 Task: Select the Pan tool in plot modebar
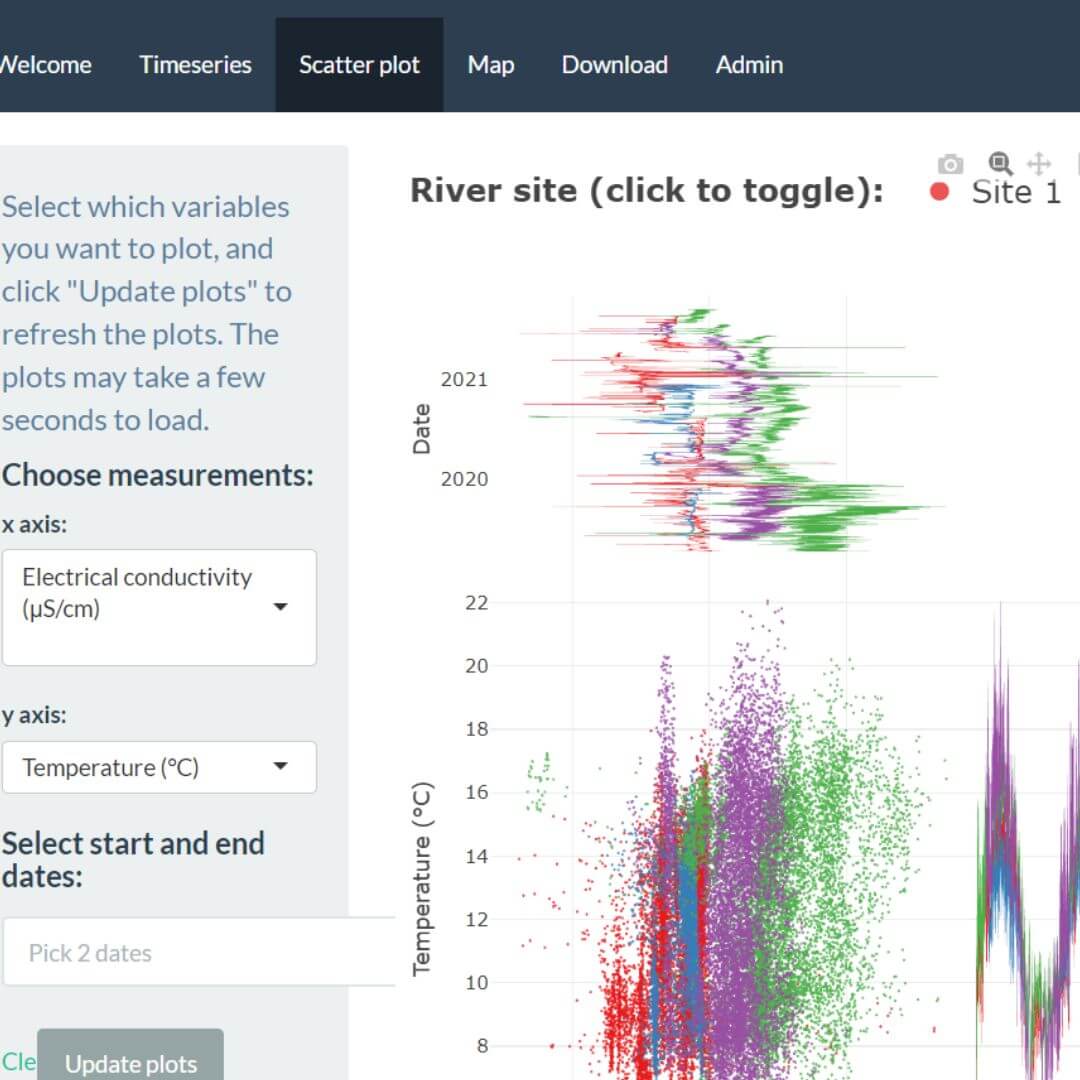pos(1039,164)
